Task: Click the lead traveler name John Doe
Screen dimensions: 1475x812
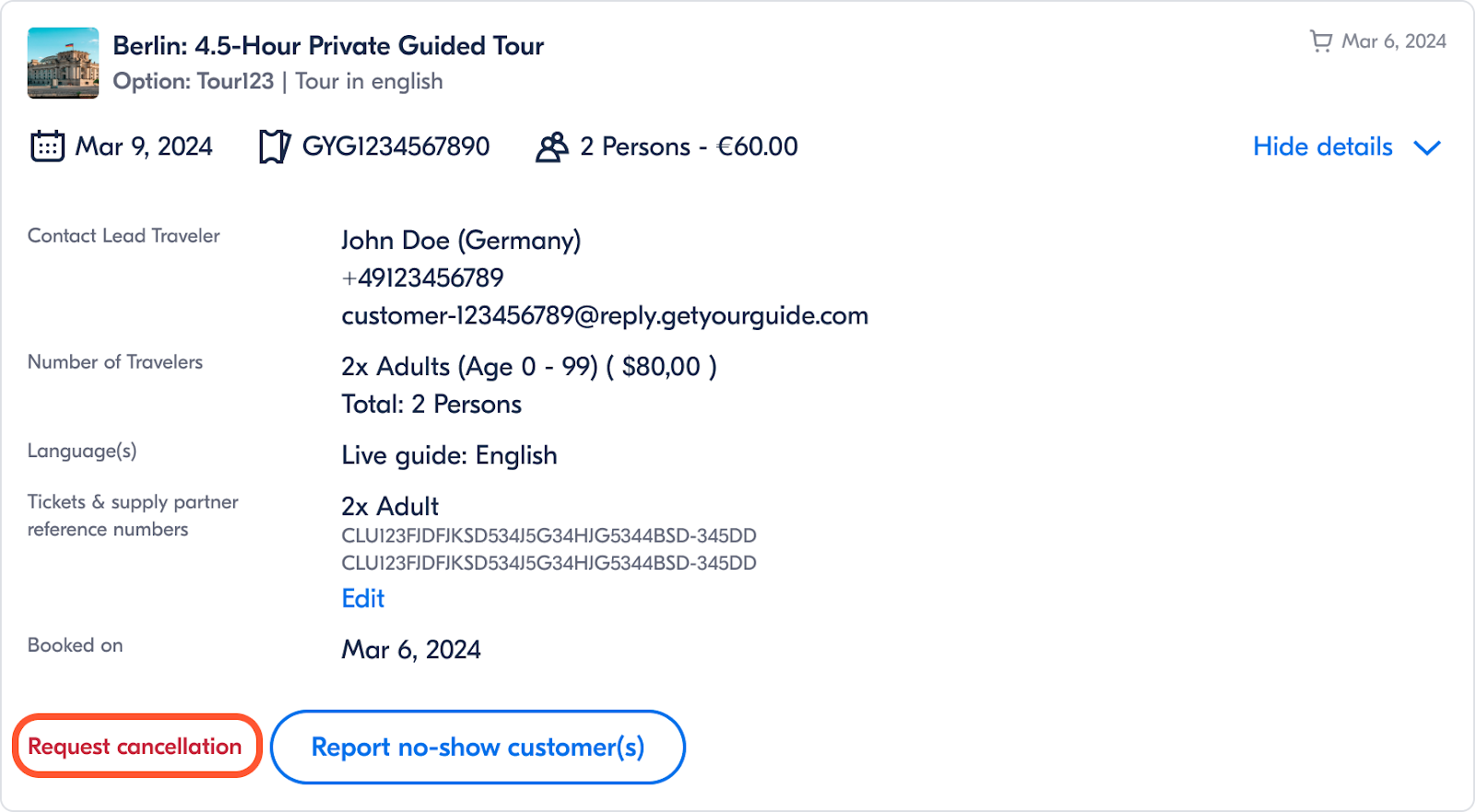Action: pos(395,240)
